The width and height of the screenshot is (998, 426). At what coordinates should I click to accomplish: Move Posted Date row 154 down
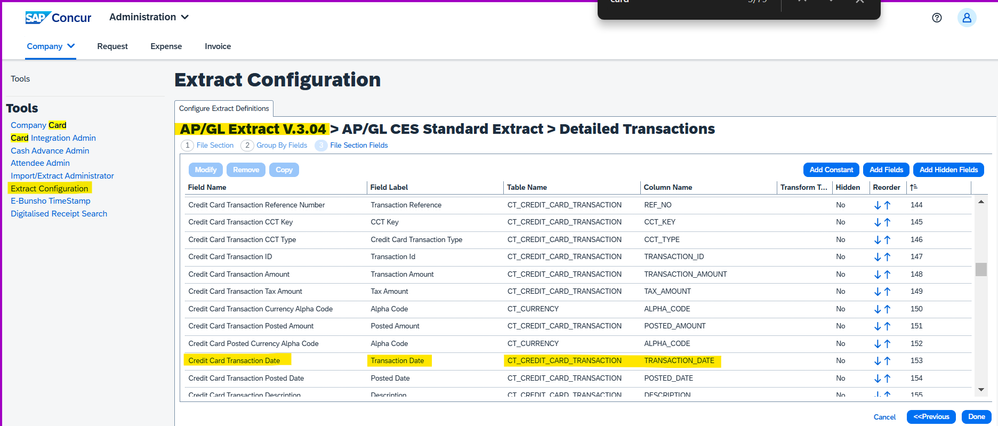tap(878, 378)
